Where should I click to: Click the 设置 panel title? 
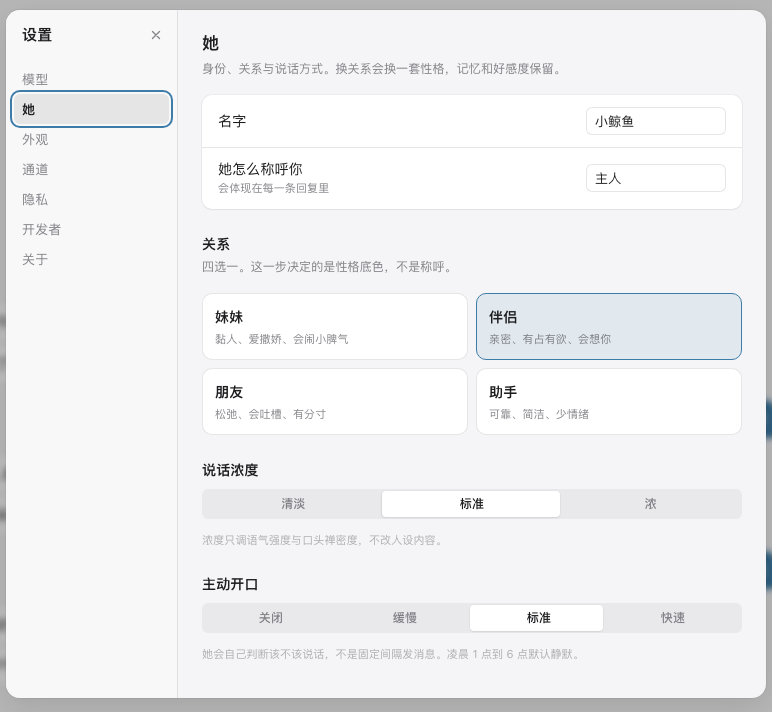point(37,35)
